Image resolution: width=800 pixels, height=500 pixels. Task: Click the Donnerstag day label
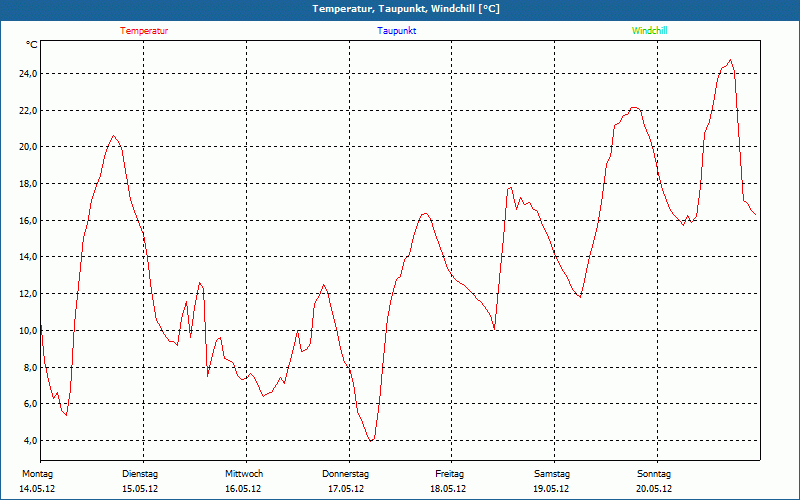(345, 474)
